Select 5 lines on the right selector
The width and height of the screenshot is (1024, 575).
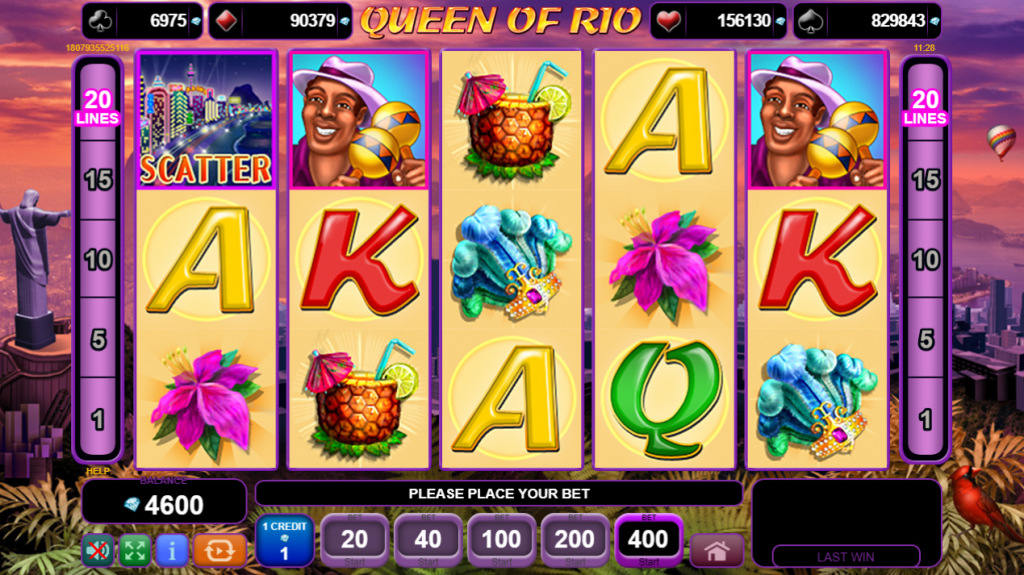coord(925,339)
